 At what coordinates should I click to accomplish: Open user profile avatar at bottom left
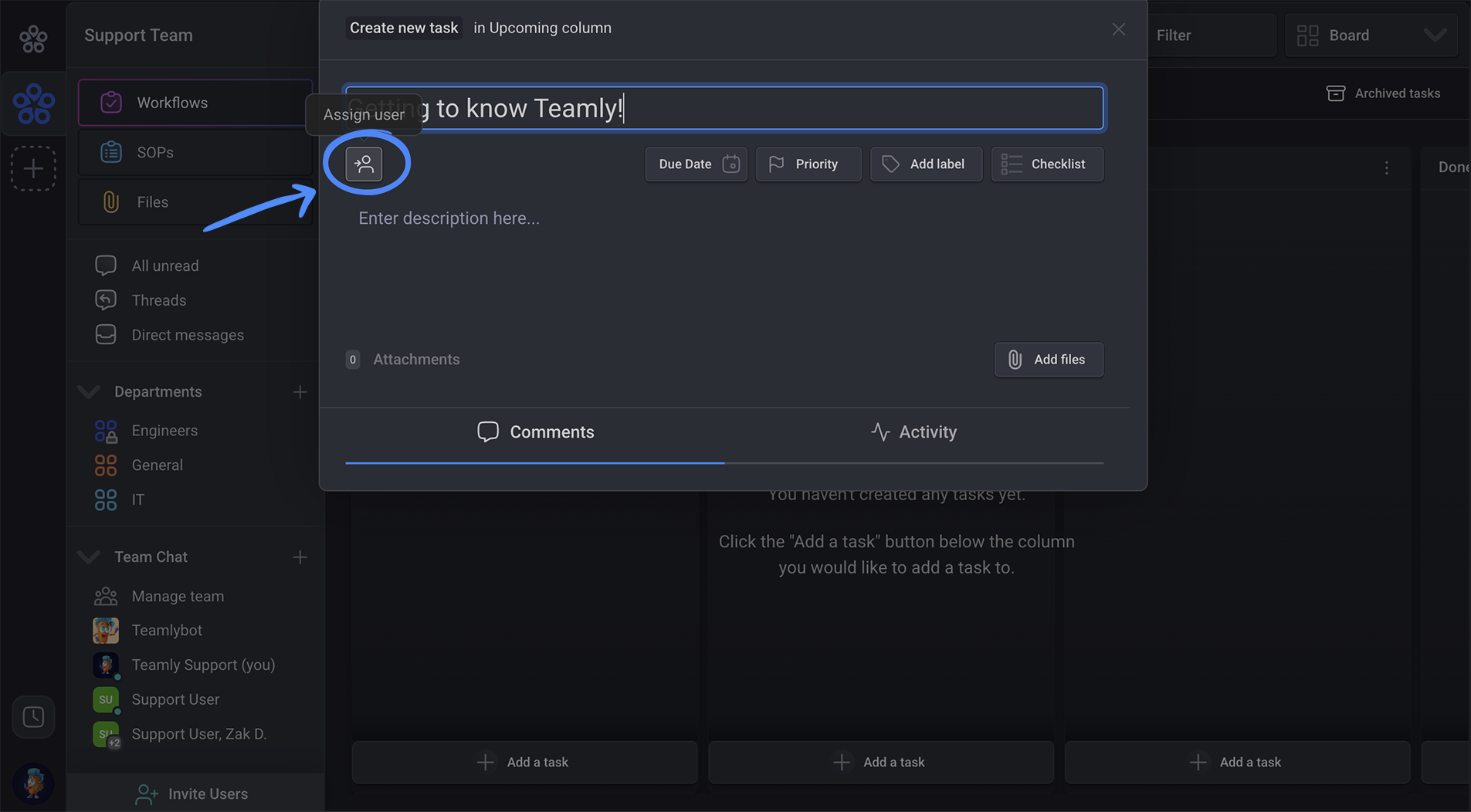click(33, 784)
